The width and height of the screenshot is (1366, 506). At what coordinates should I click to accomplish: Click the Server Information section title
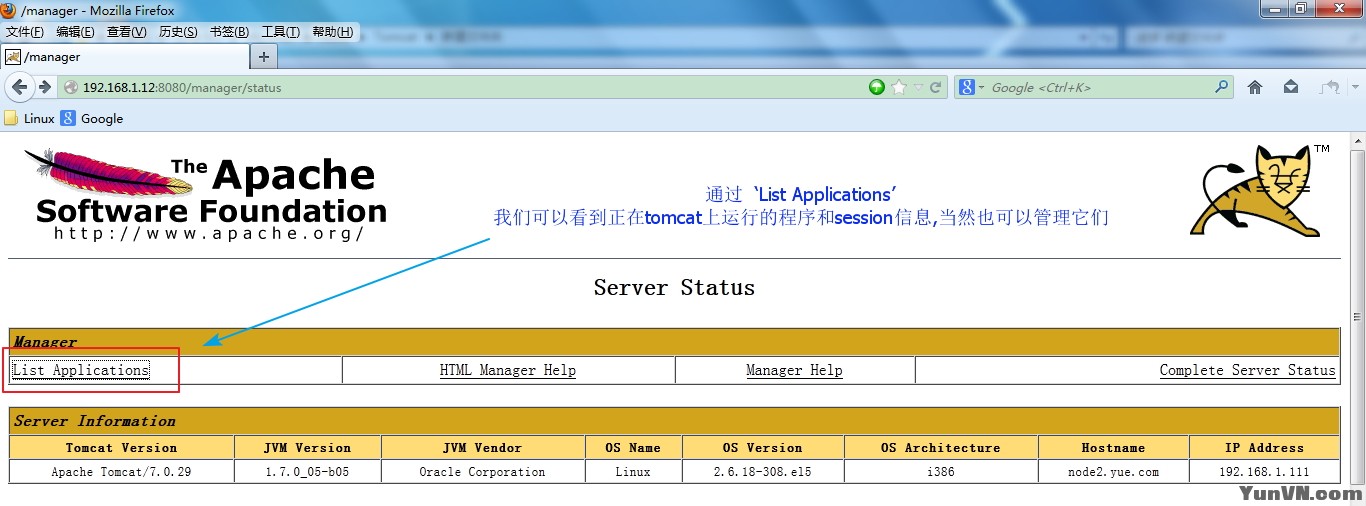[x=95, y=421]
